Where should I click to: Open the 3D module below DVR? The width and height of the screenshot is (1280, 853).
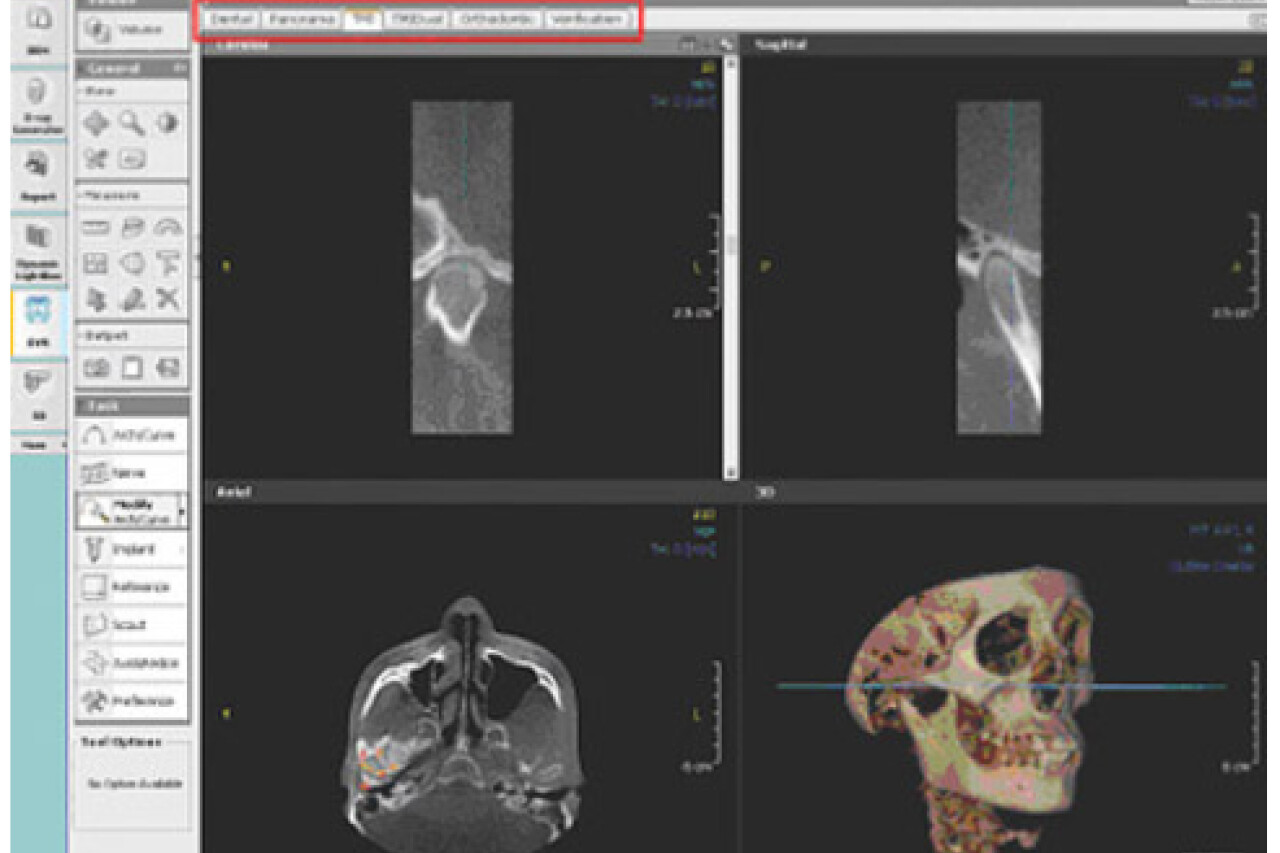pos(38,396)
